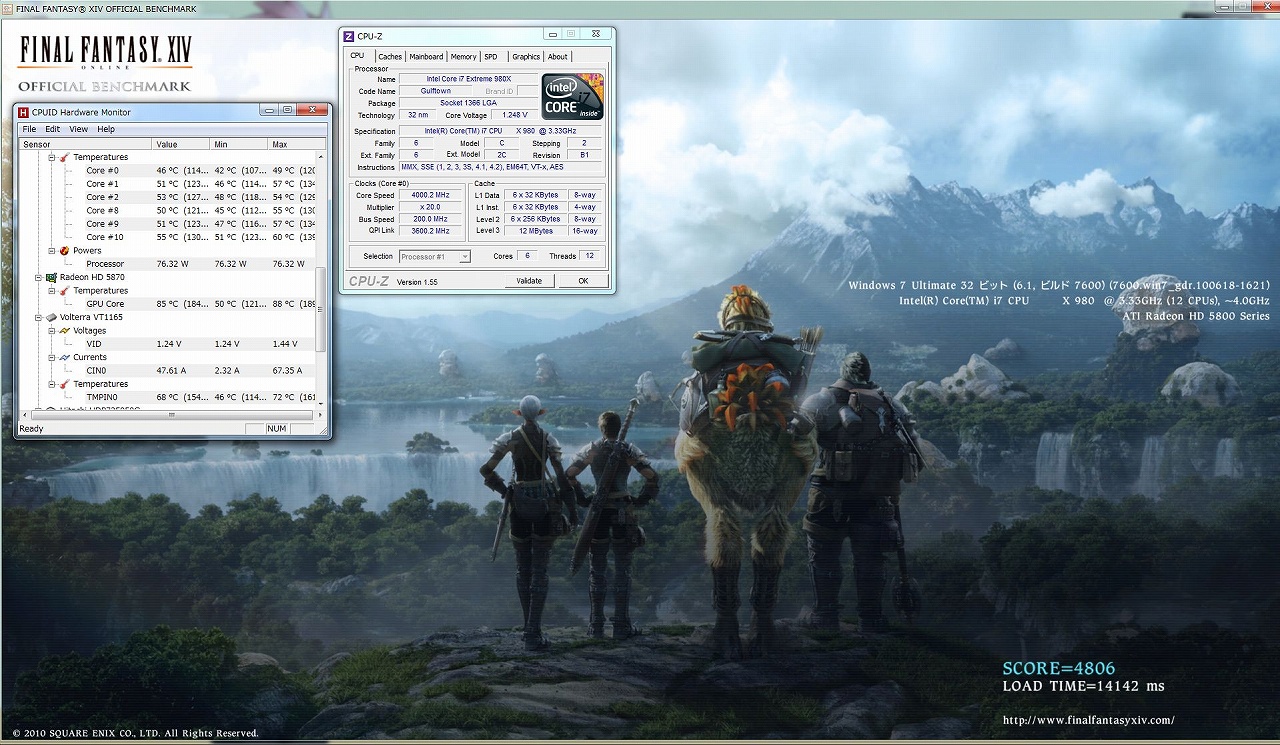Screen dimensions: 1280x745
Task: Collapse the Temperatures group containing TMPIN0
Action: point(51,384)
